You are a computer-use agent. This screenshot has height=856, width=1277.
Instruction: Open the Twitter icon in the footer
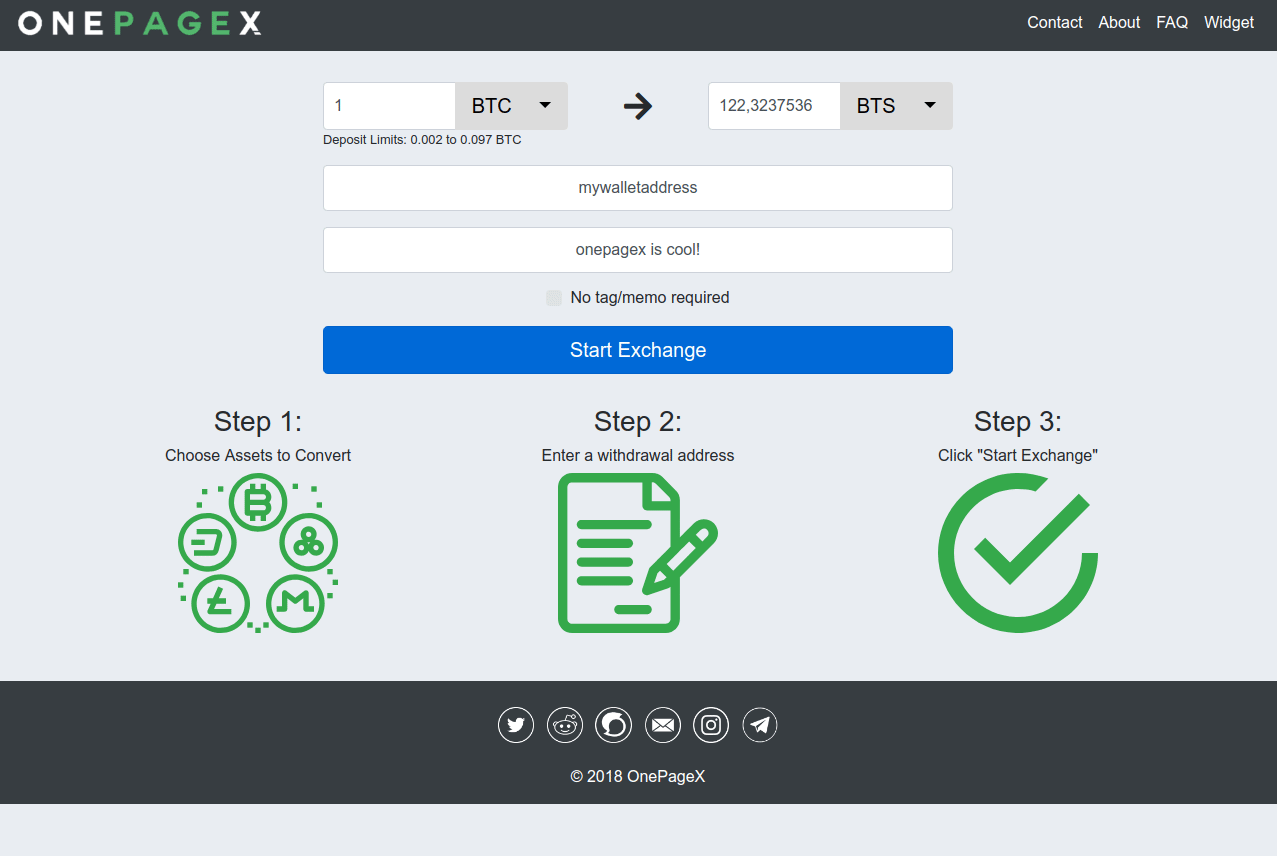point(516,725)
